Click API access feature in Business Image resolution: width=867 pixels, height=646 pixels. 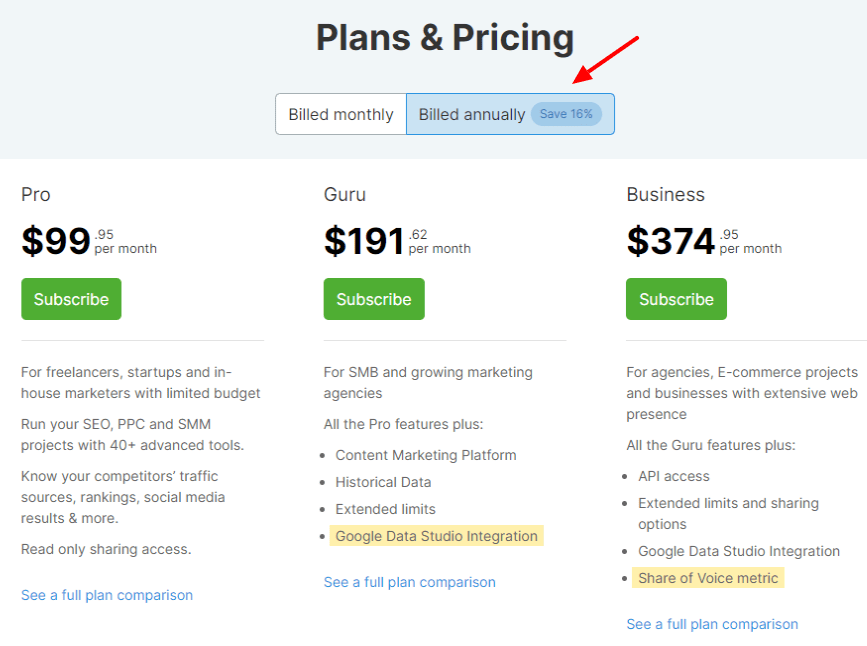click(674, 476)
